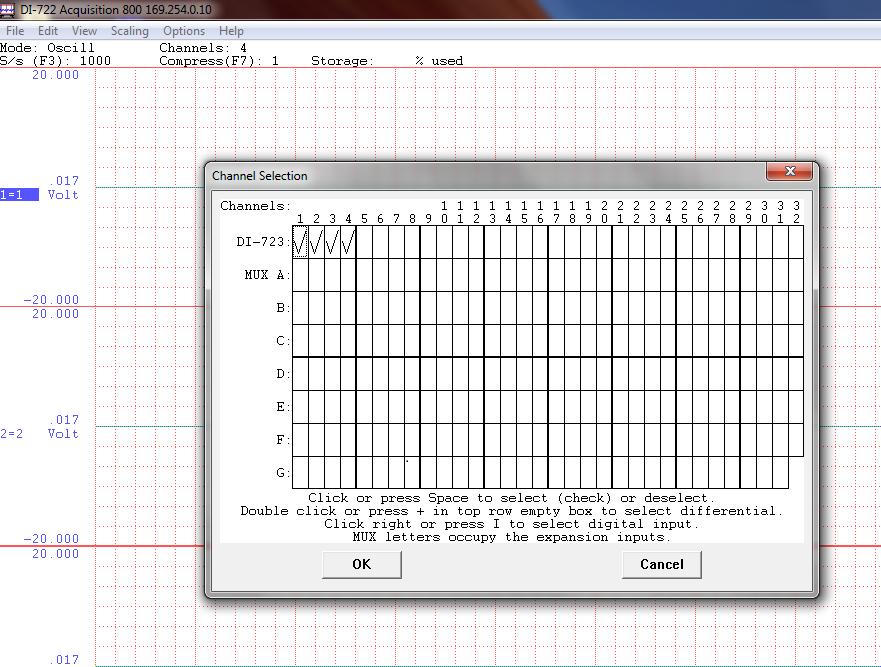The image size is (881, 667).
Task: Check DI-723 channel 32 box
Action: tap(796, 242)
